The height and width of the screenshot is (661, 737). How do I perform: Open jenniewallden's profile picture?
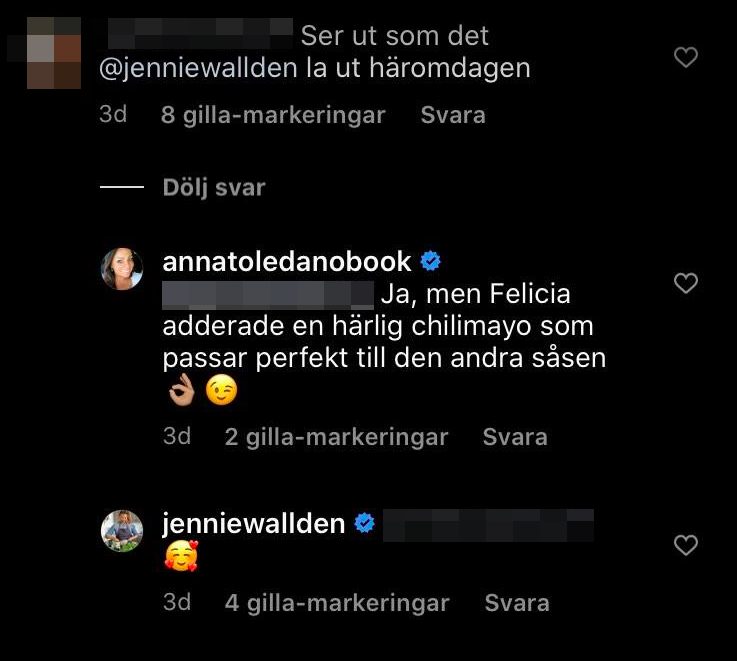click(122, 531)
